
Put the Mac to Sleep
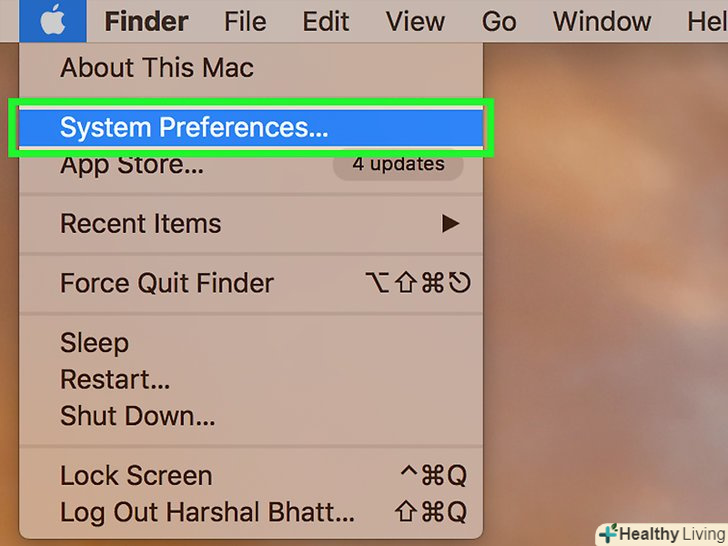pos(251,343)
